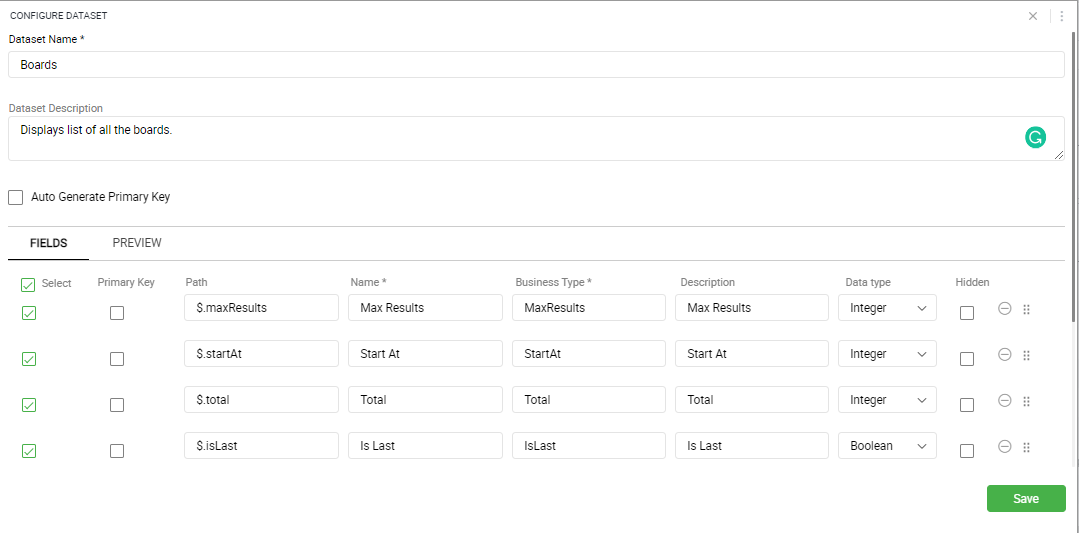Grab the drag handle for Max Results row
This screenshot has width=1079, height=533.
[1027, 309]
